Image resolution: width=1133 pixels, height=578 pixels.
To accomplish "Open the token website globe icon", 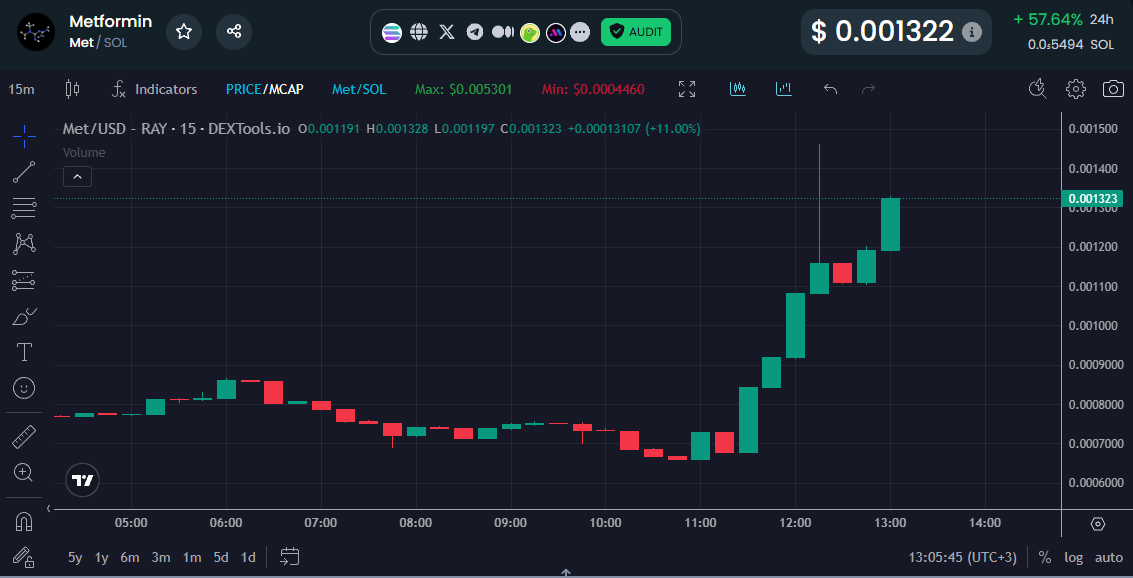I will pyautogui.click(x=419, y=32).
